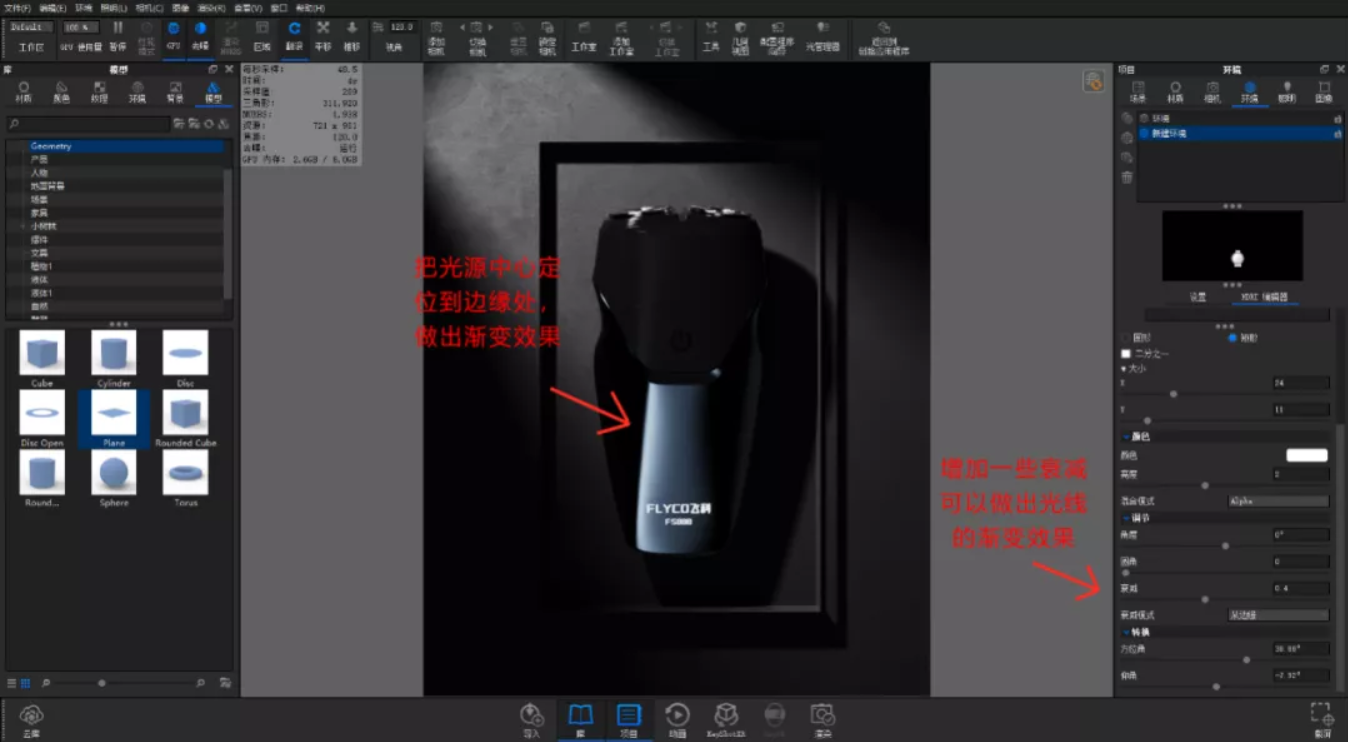Viewport: 1348px width, 742px height.
Task: Open the blend mode Alpha dropdown
Action: click(x=1278, y=501)
